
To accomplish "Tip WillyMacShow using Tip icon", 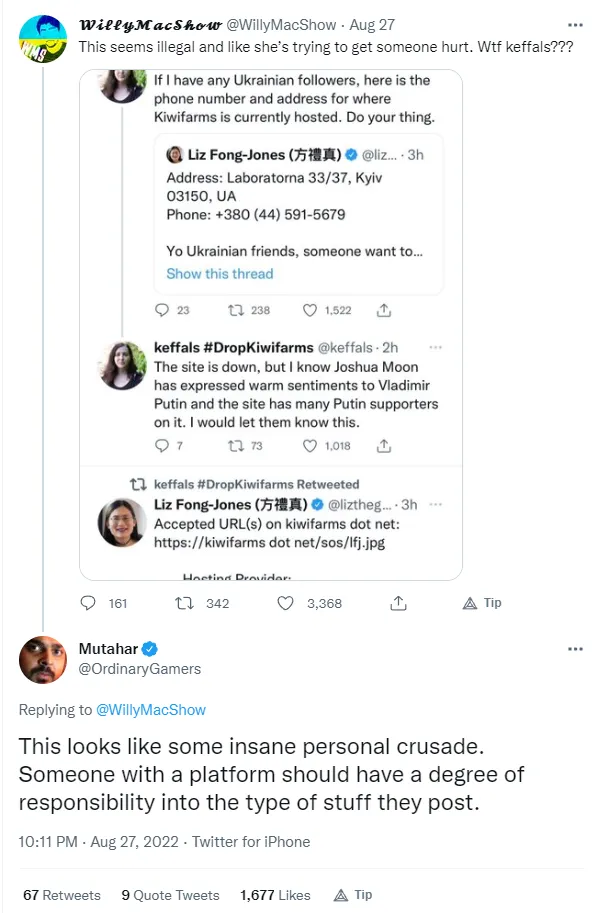I will tap(482, 603).
